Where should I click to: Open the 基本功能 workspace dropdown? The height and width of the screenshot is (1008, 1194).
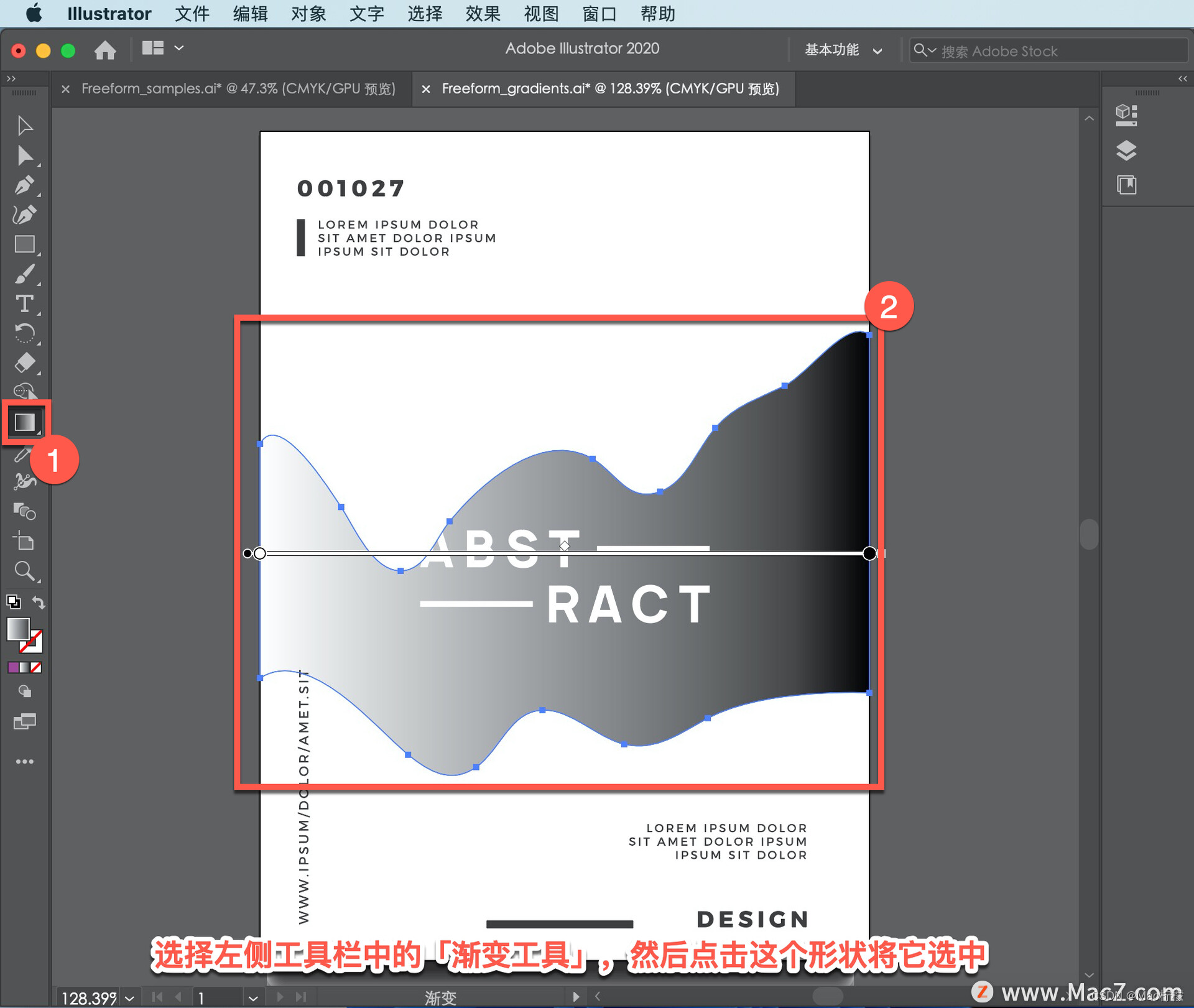(x=843, y=50)
